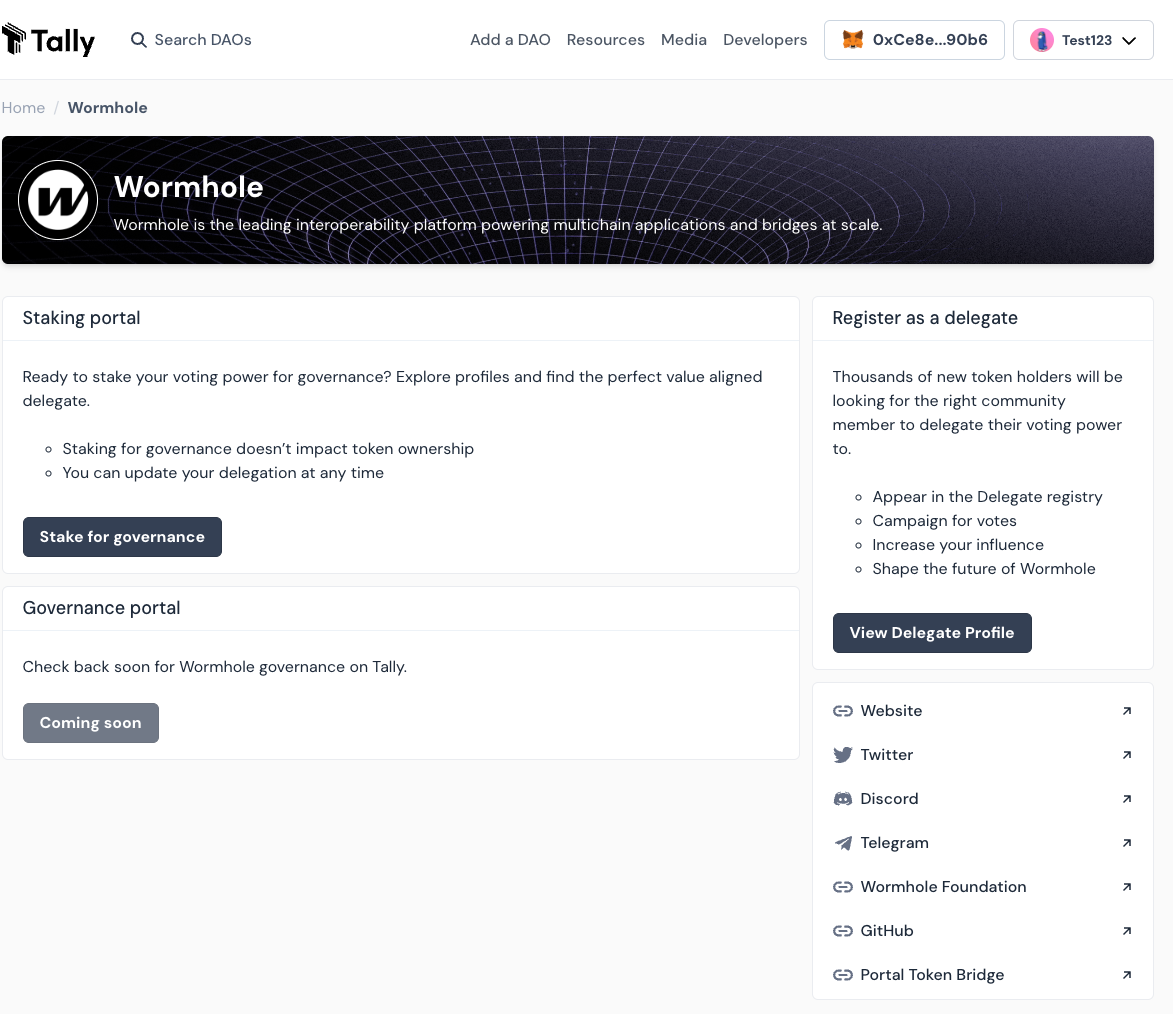This screenshot has width=1173, height=1014.
Task: Open the GitHub link label
Action: tap(886, 931)
